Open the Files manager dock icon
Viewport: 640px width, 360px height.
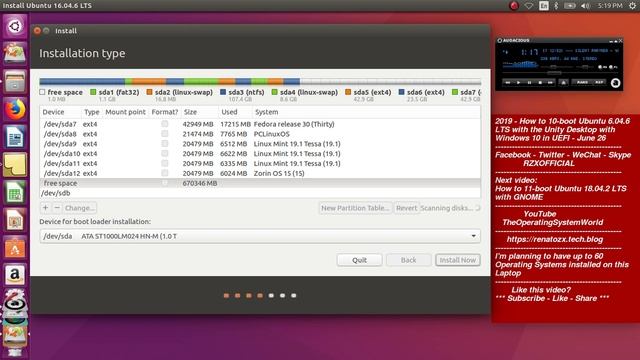click(15, 81)
